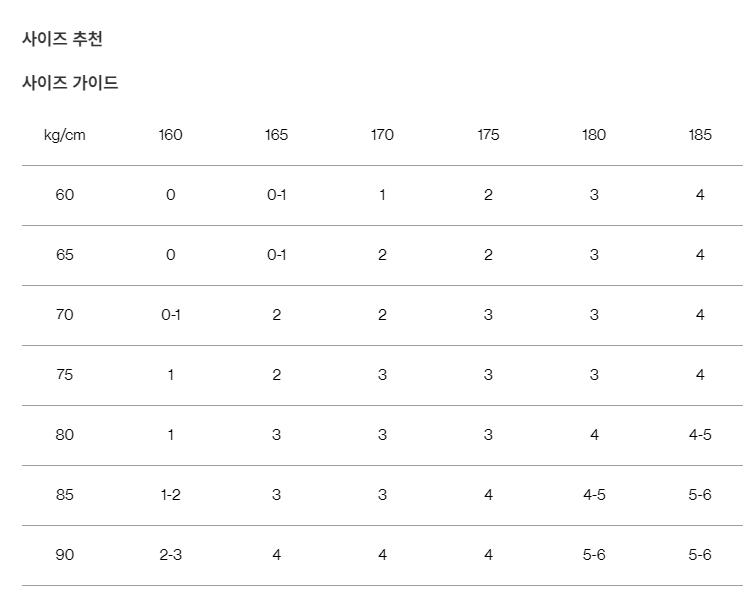The width and height of the screenshot is (749, 596).
Task: Select the 170 cm column header
Action: coord(382,135)
